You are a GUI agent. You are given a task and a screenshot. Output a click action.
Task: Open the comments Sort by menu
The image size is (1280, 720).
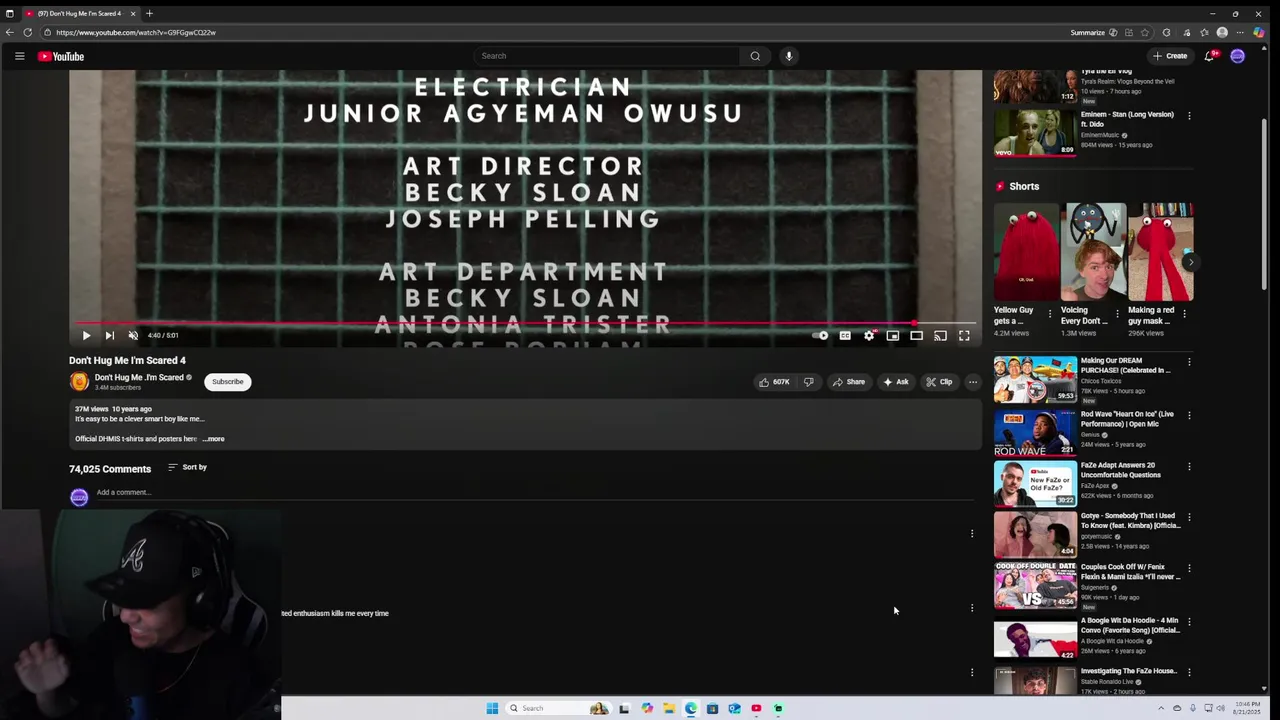click(187, 467)
